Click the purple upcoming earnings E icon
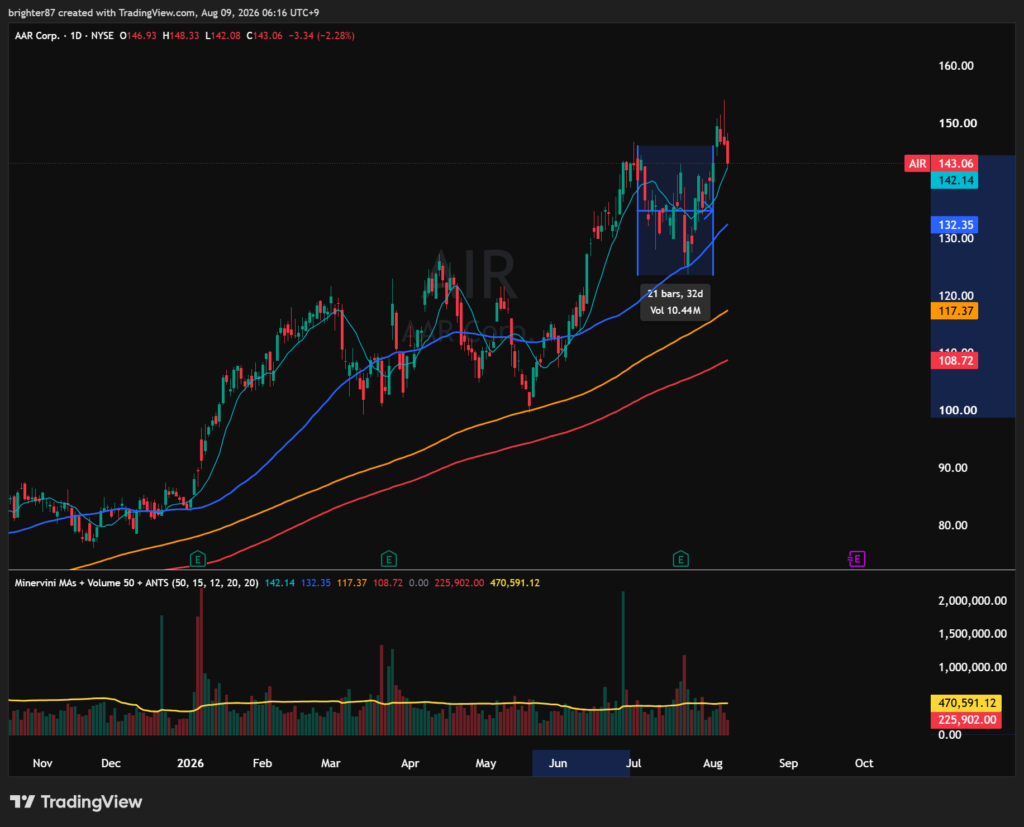Screen dimensions: 1024x827 click(857, 559)
